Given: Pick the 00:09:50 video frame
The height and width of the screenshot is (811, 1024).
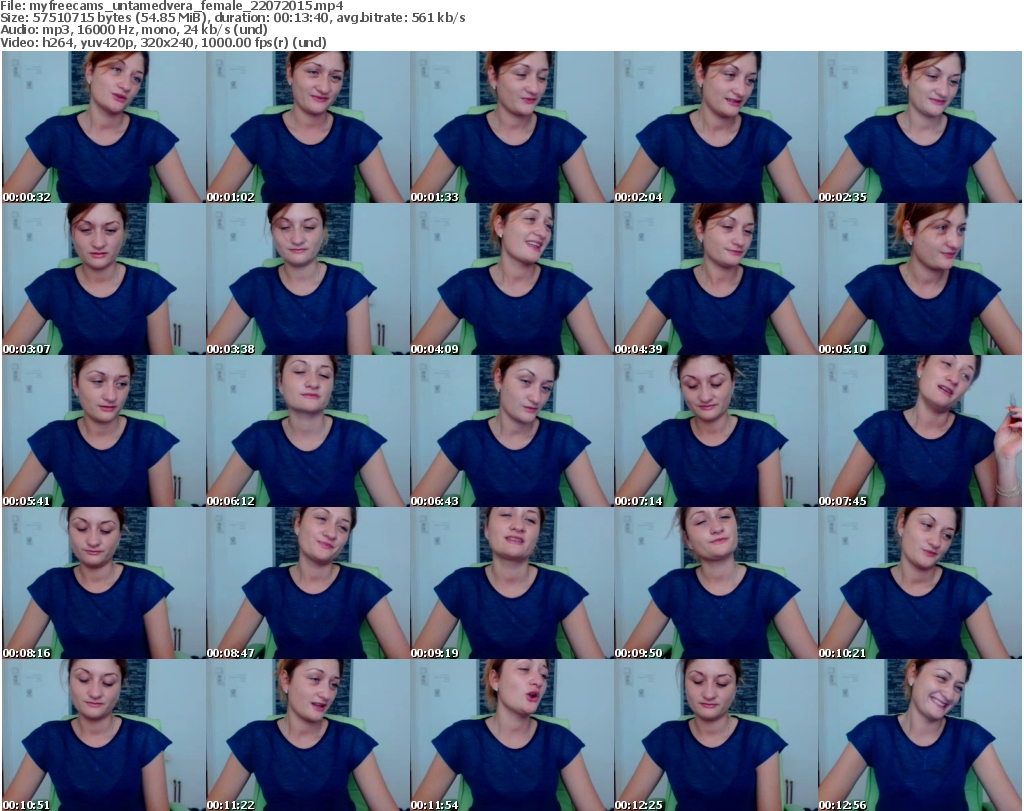Looking at the screenshot, I should pos(716,583).
